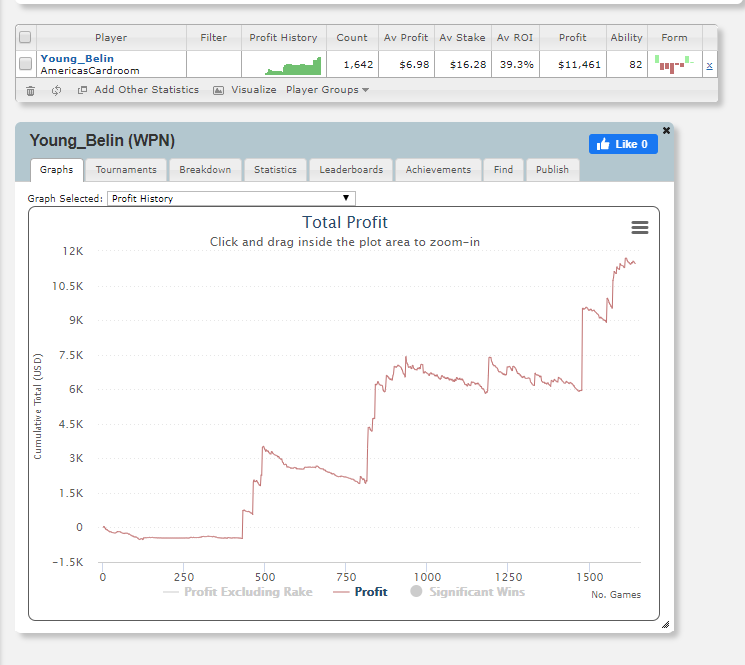Click the resize grip at panel corner
Screen dimensions: 745x665
point(665,625)
